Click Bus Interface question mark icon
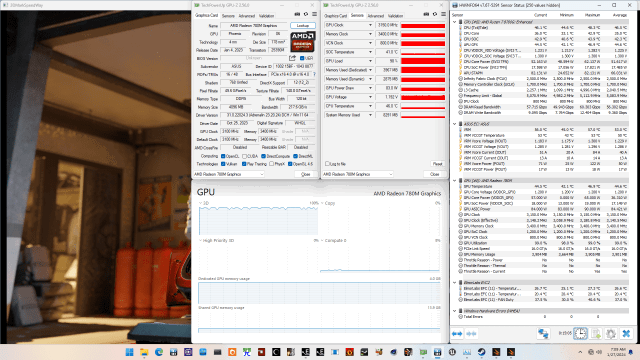Viewport: 640px width, 360px height. [314, 74]
